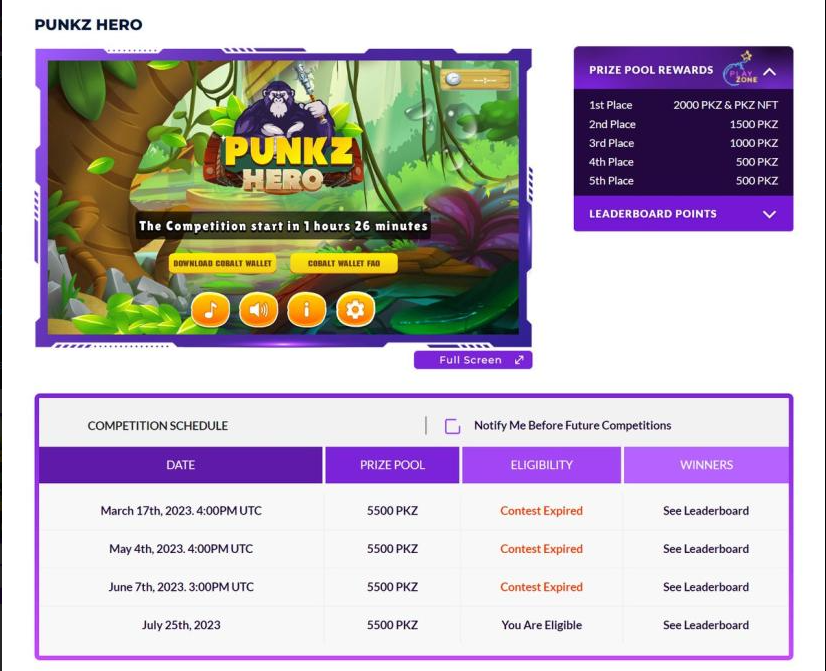Click 5500 PKZ prize in May 4th row
826x671 pixels.
click(x=392, y=548)
